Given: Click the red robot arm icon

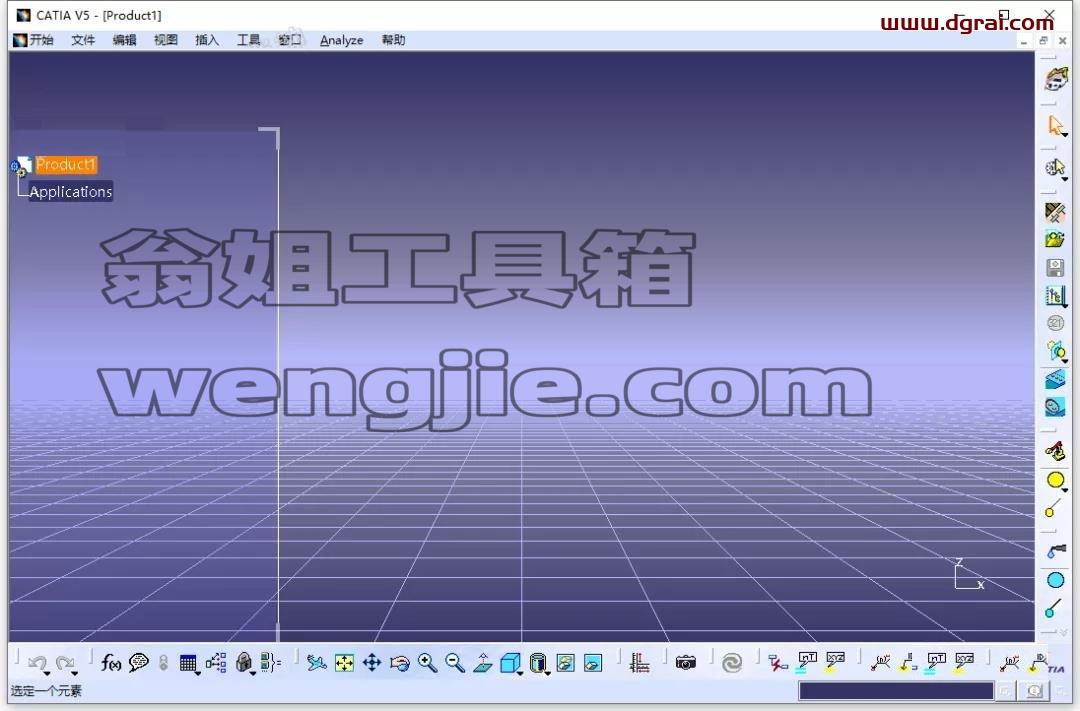Looking at the screenshot, I should point(1055,451).
